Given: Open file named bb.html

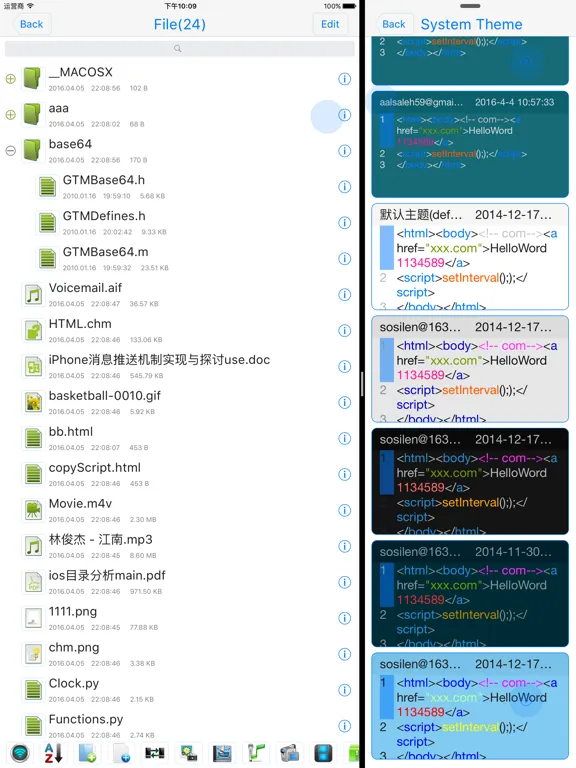Looking at the screenshot, I should click(71, 432).
